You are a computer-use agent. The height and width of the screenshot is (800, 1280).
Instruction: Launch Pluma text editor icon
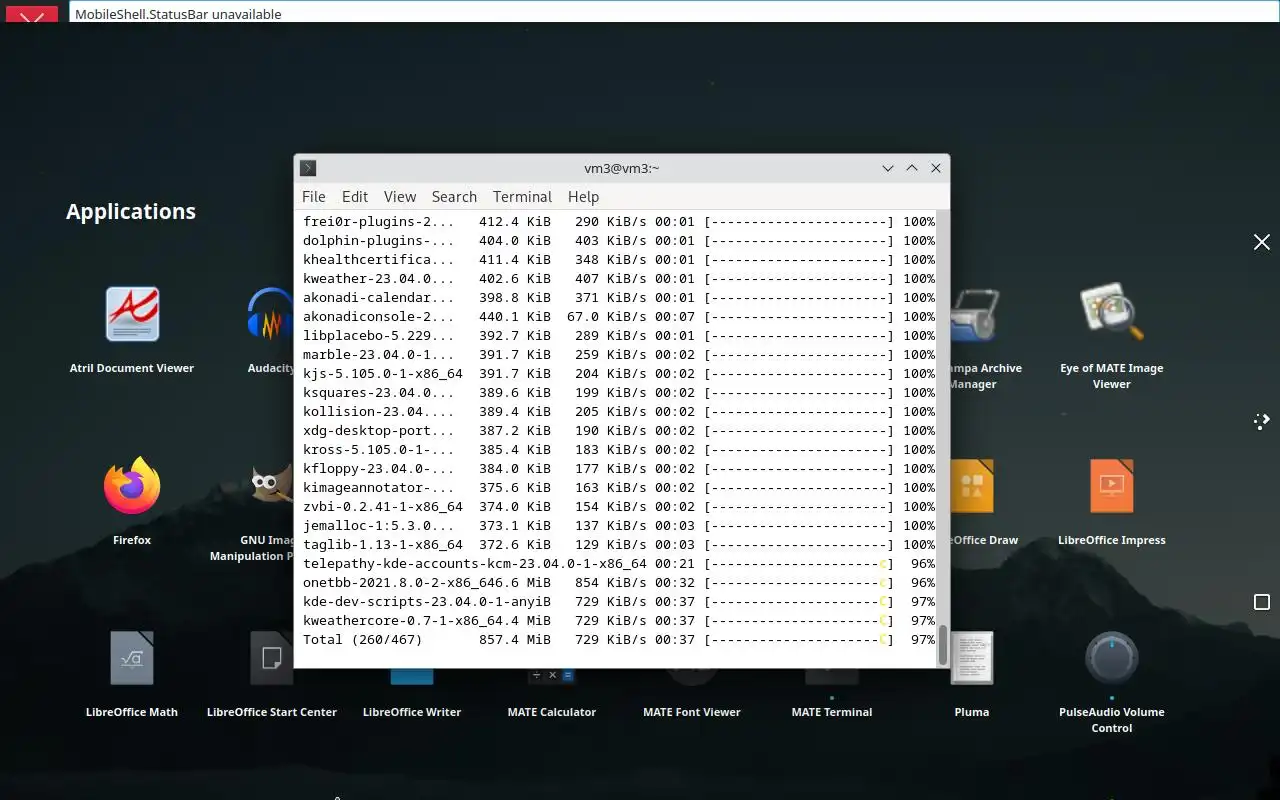pos(972,658)
